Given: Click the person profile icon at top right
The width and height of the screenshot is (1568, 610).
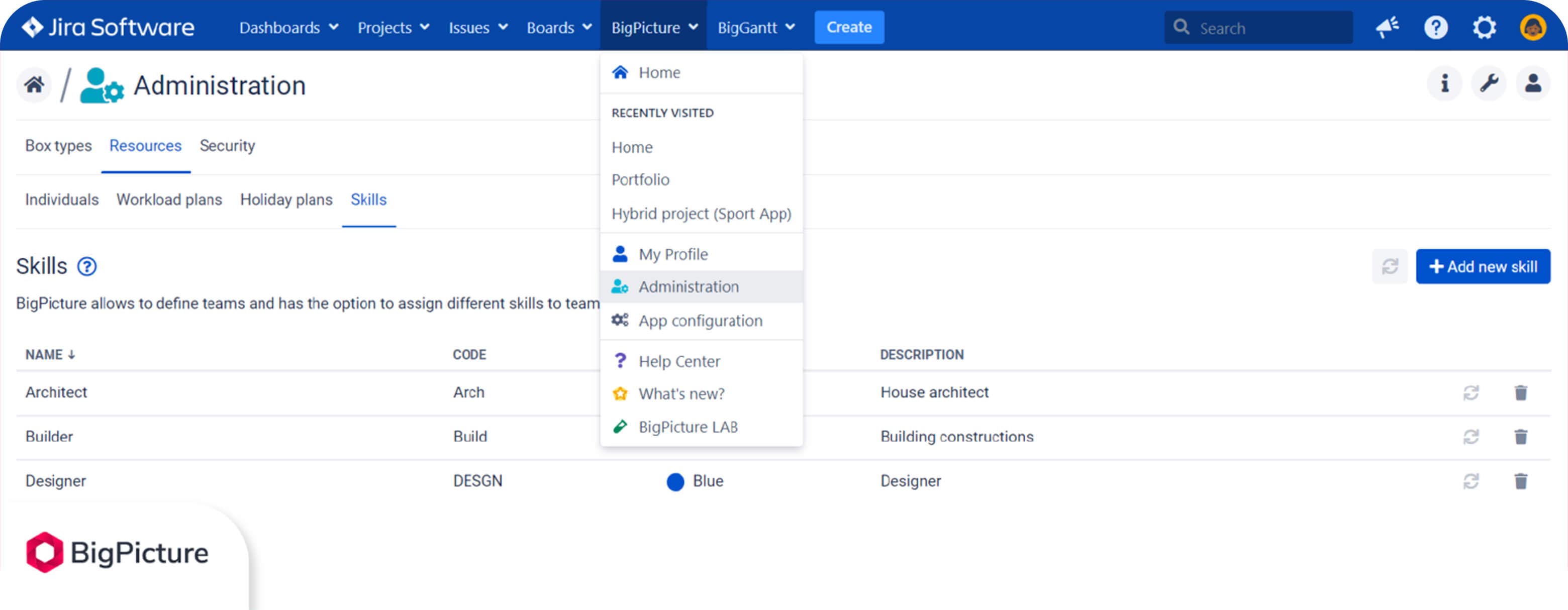Looking at the screenshot, I should (1533, 83).
